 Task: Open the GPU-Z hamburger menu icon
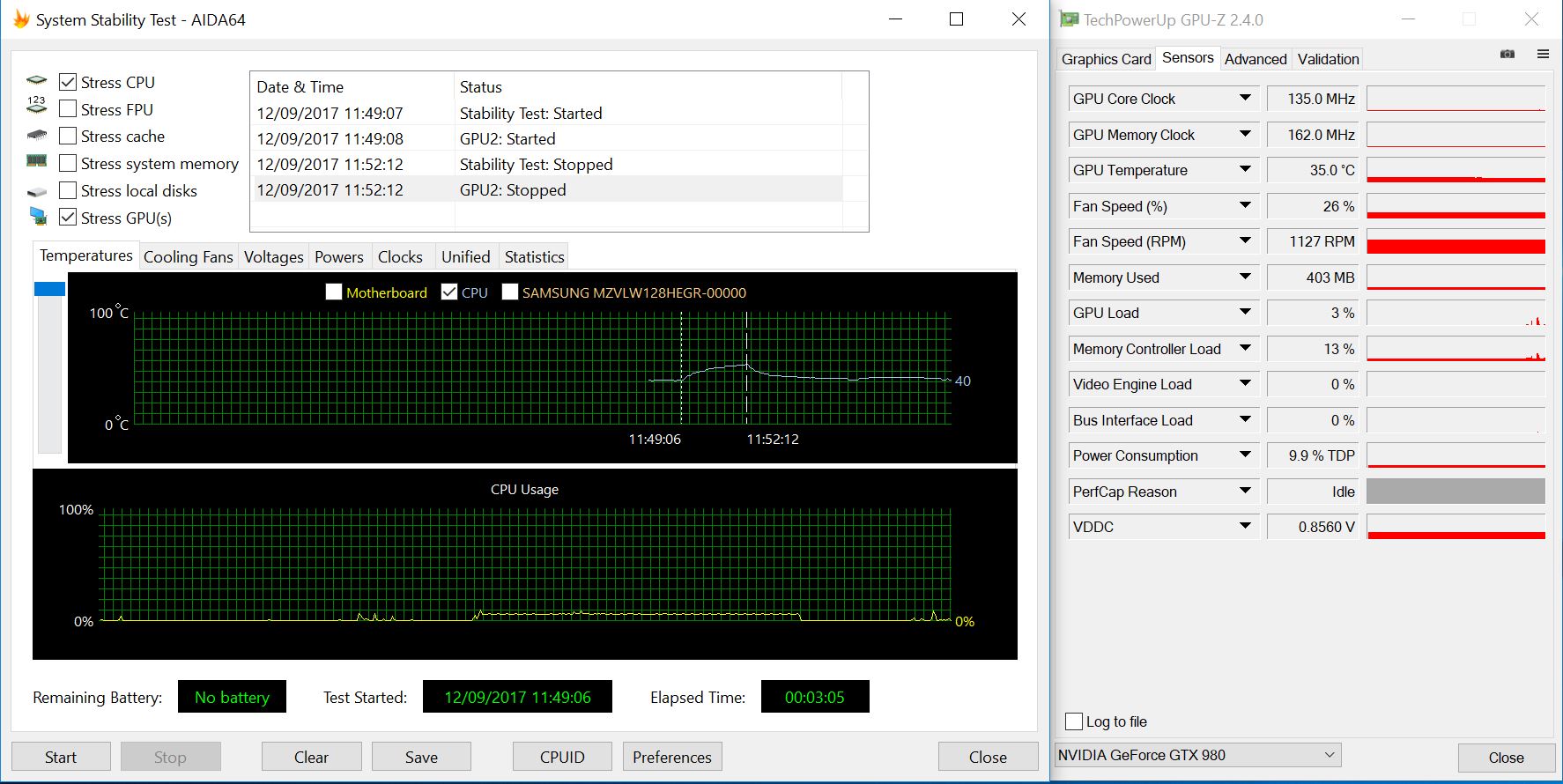pos(1543,55)
